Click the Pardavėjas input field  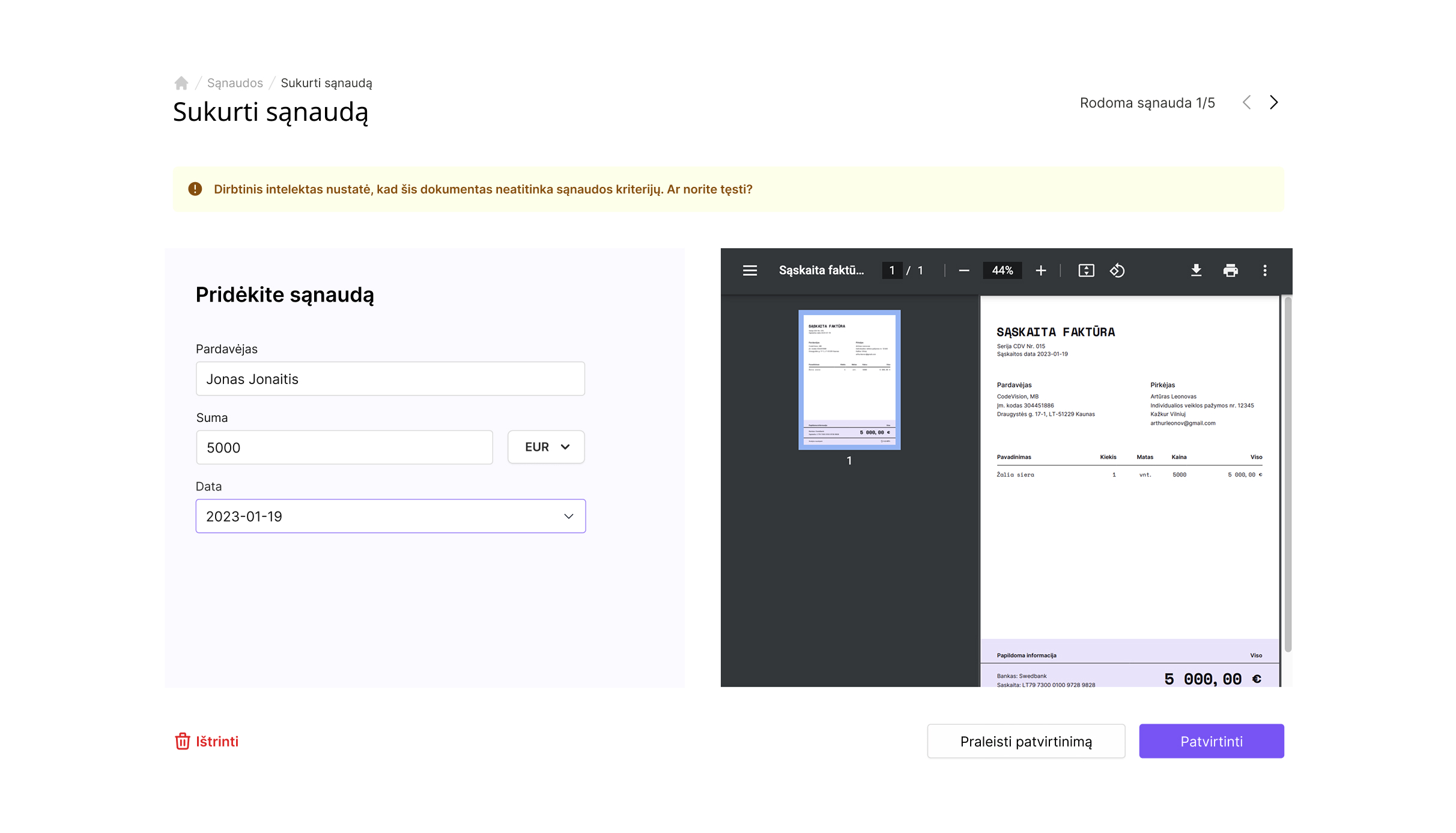390,379
